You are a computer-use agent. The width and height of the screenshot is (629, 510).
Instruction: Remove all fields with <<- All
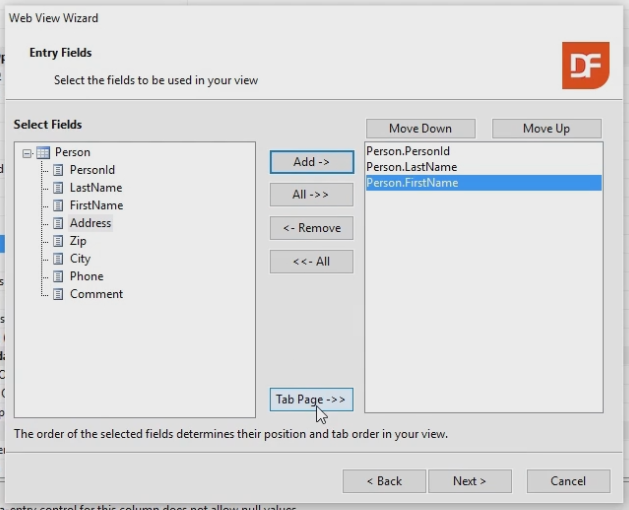click(x=311, y=262)
